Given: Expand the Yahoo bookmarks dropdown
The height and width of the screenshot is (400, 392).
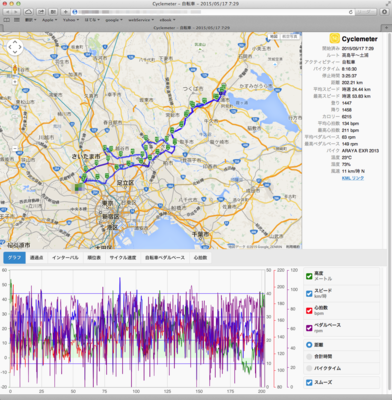Looking at the screenshot, I should point(71,20).
